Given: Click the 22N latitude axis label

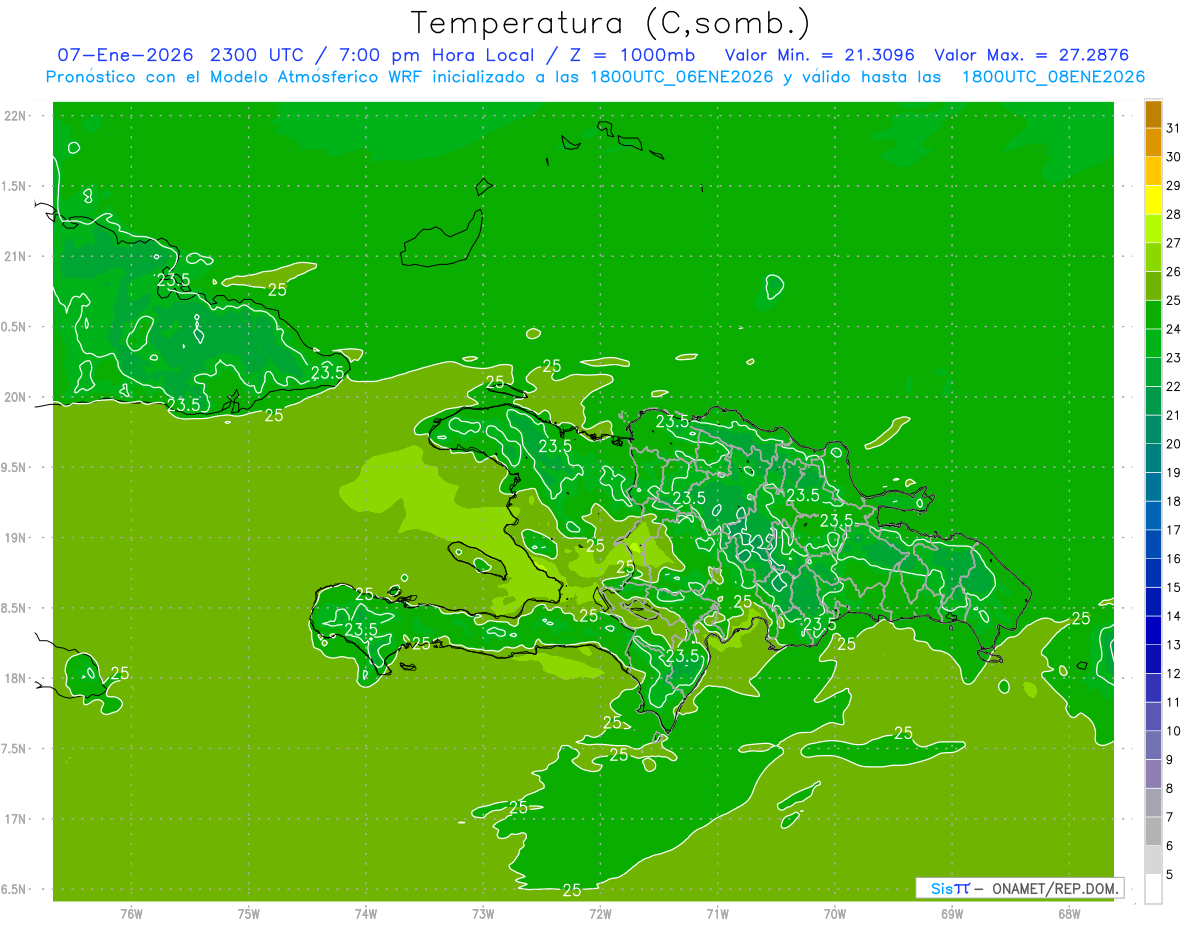Looking at the screenshot, I should 15,116.
